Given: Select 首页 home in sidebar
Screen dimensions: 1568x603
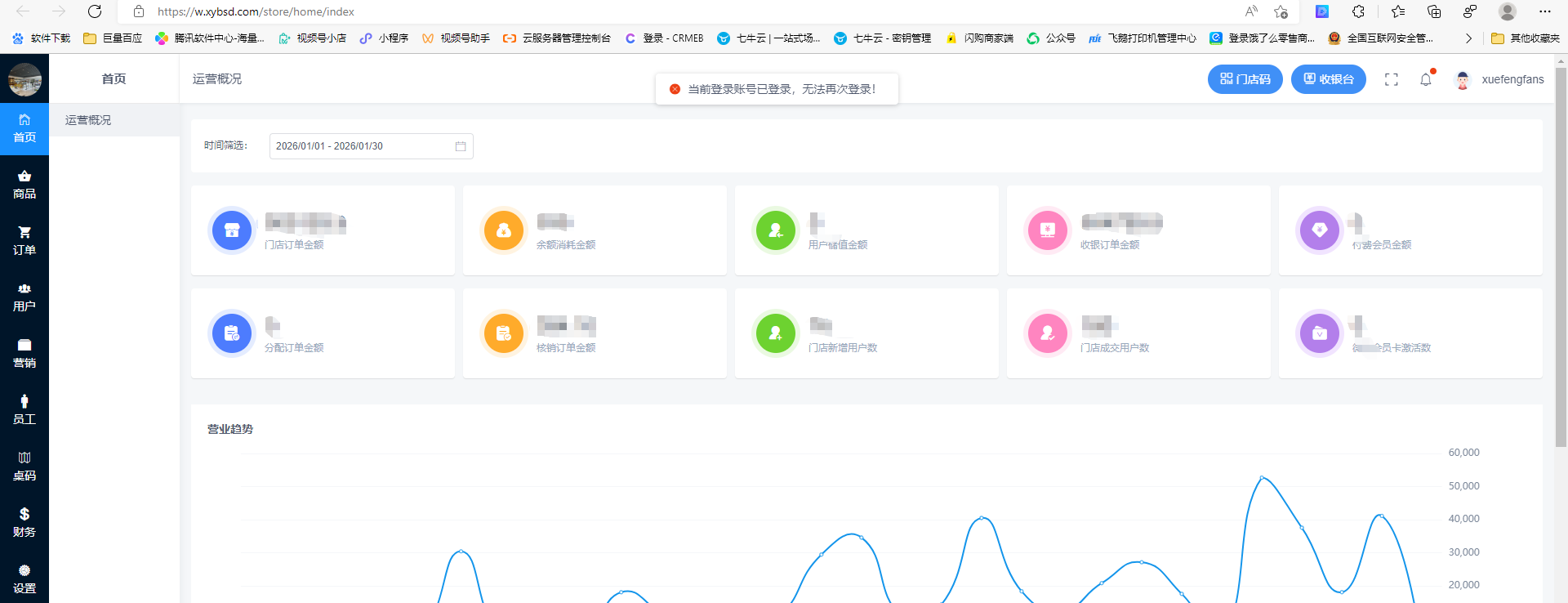Looking at the screenshot, I should point(24,128).
